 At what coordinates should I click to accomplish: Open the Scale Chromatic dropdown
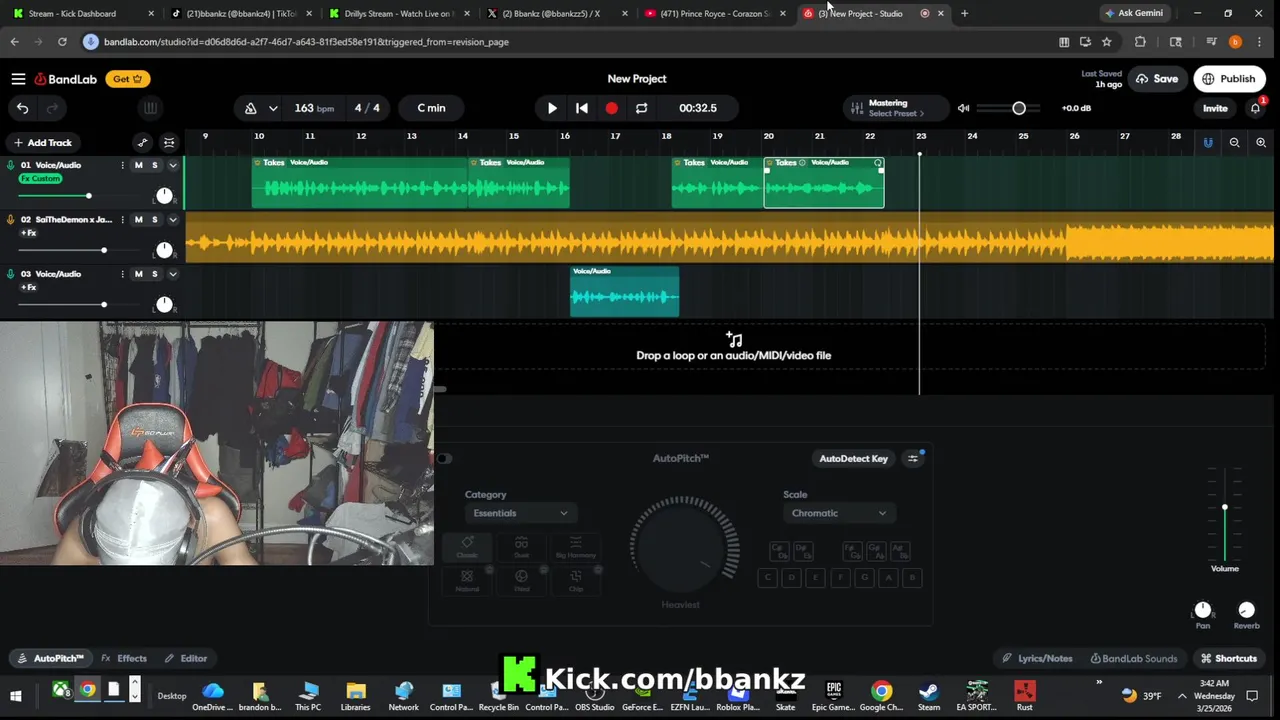pos(838,513)
